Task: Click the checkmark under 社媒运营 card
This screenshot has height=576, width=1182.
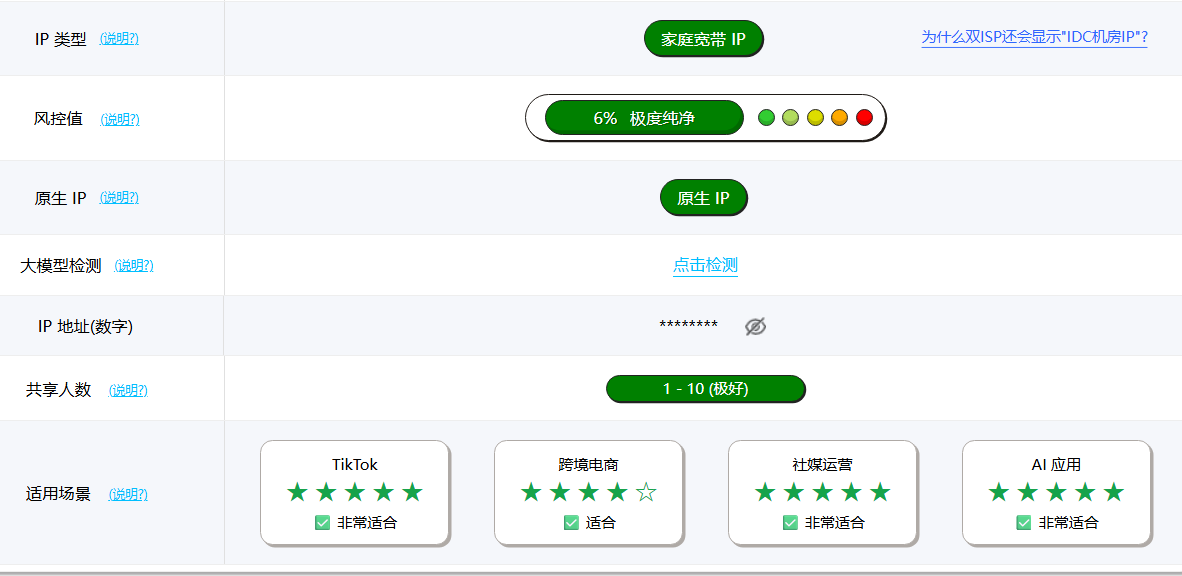Action: point(790,522)
